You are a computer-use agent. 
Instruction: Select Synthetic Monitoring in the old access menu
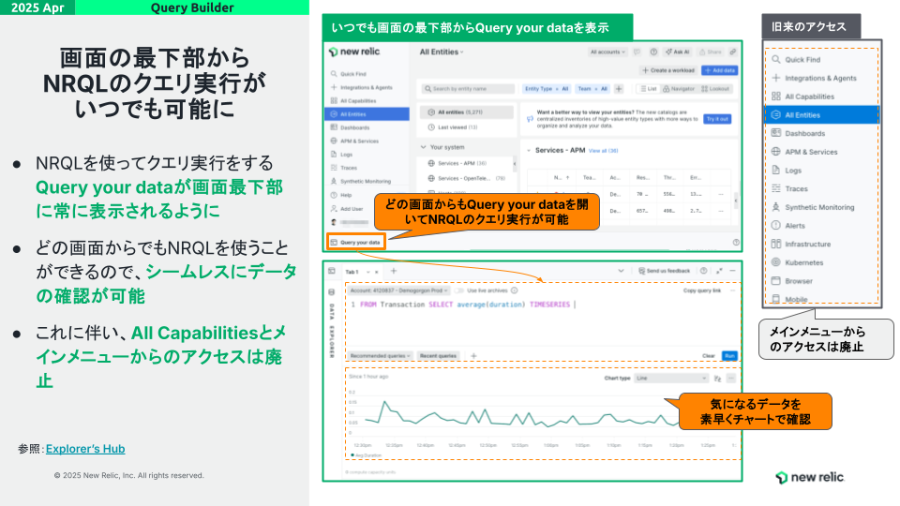tap(822, 207)
